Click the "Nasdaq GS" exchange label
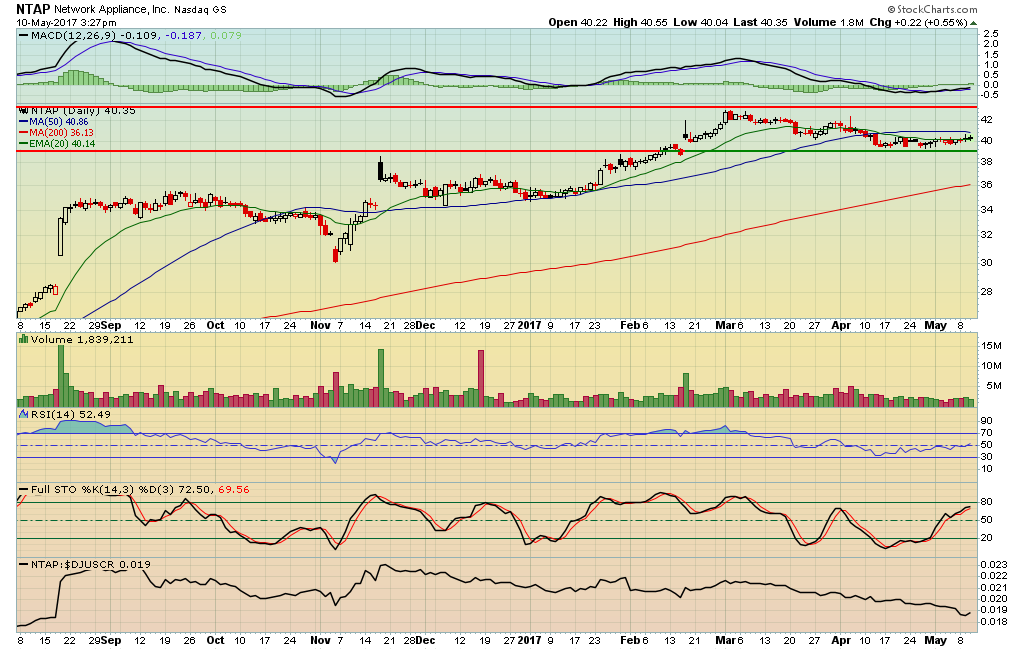 click(x=200, y=10)
